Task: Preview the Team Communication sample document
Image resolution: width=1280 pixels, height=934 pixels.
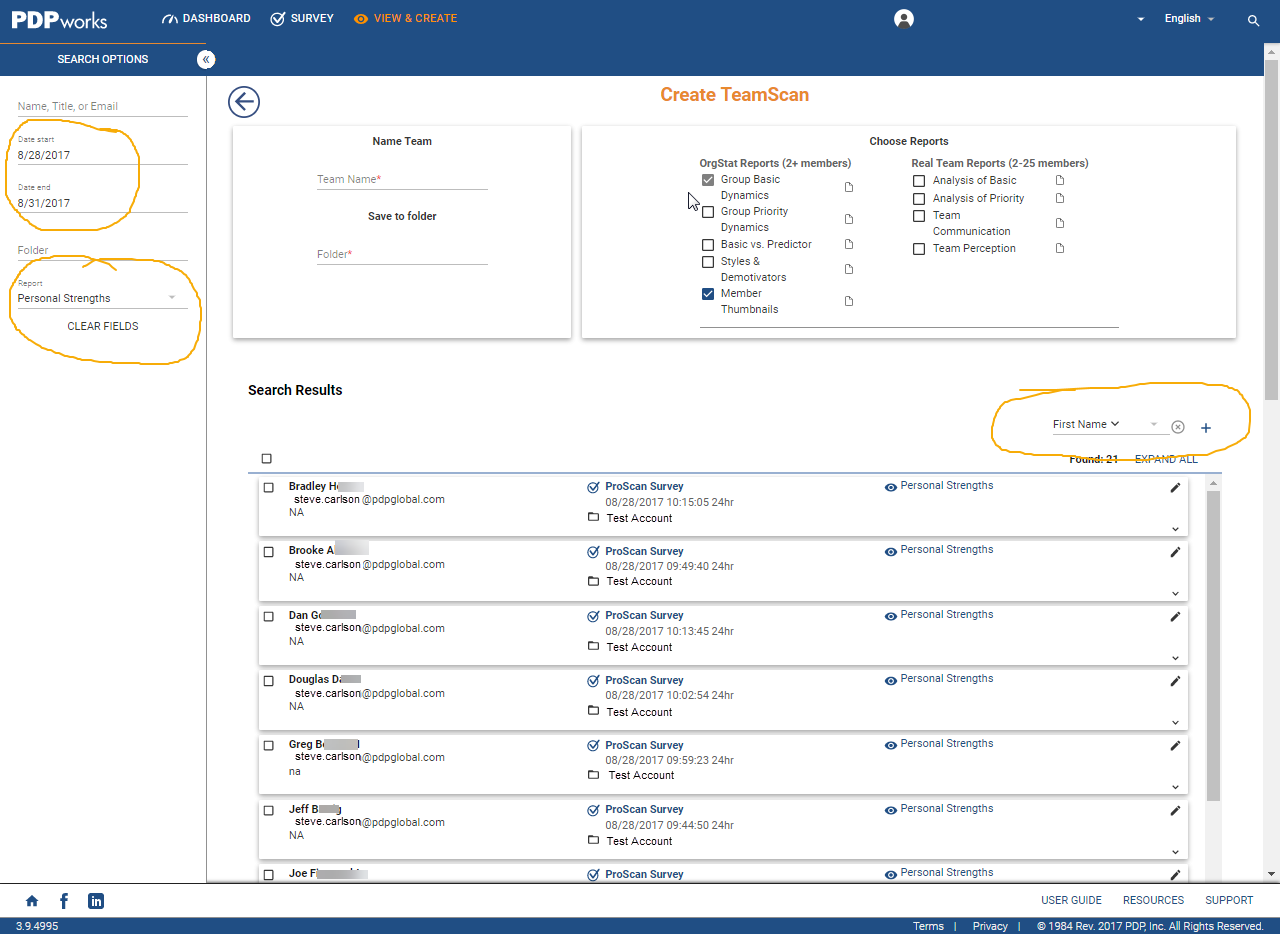Action: [x=1060, y=223]
